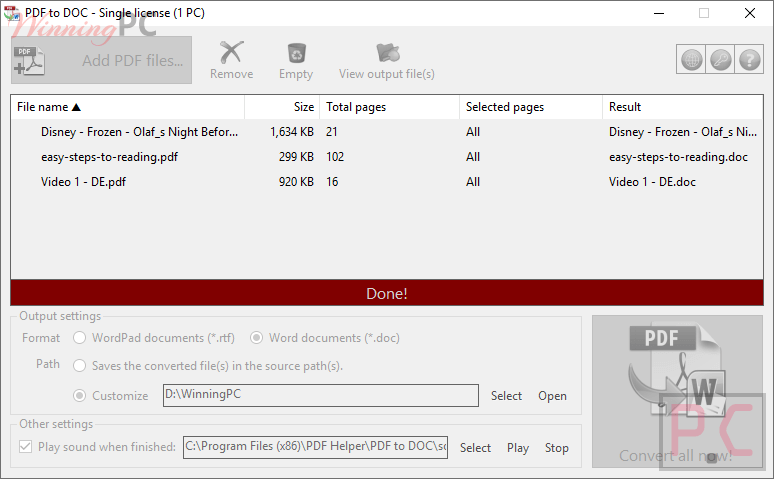This screenshot has width=774, height=479.
Task: Click the D:\WinningPC output path field
Action: [x=321, y=396]
